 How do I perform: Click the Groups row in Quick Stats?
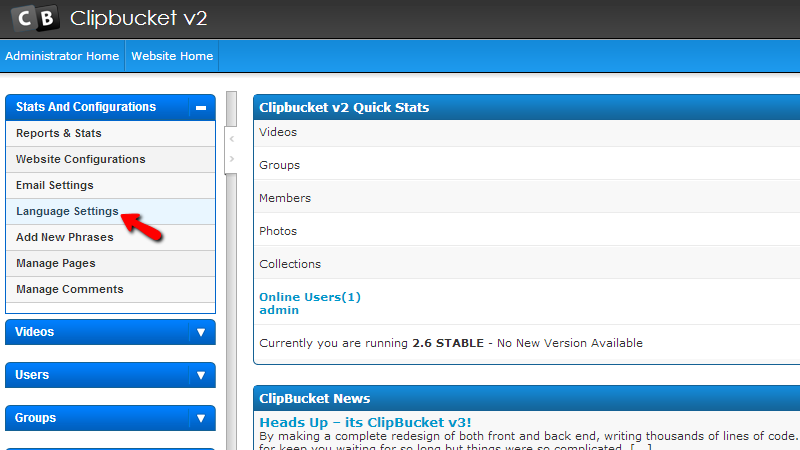(527, 165)
